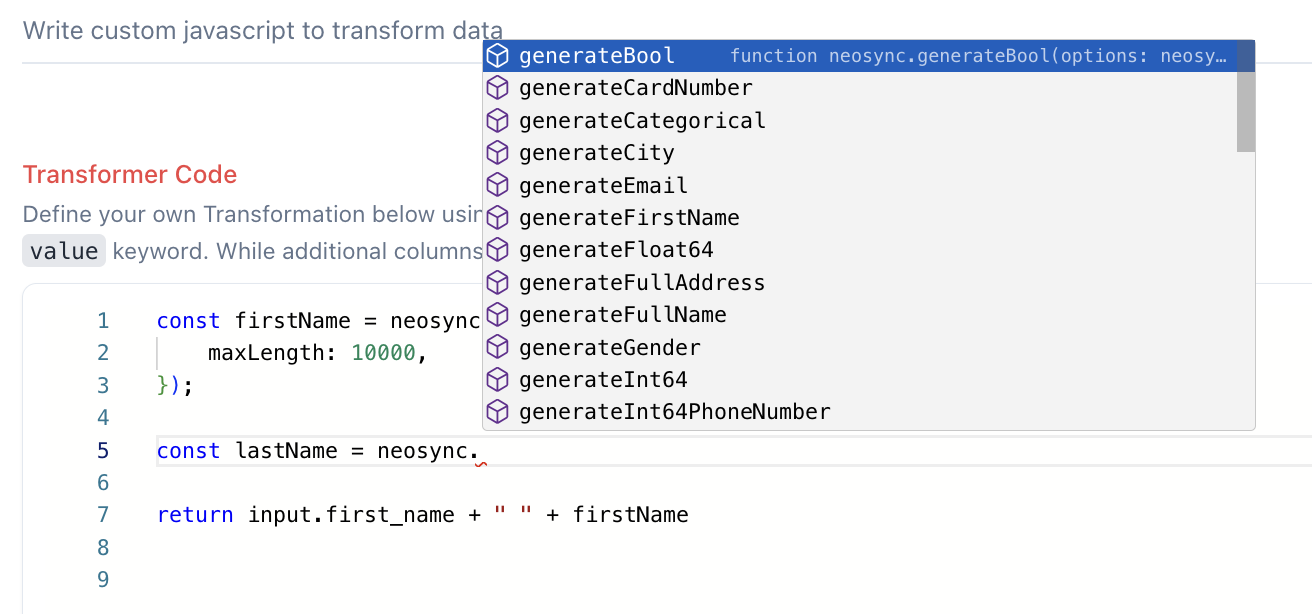Choose generateEmail from the suggestions
This screenshot has width=1312, height=614.
coord(859,186)
